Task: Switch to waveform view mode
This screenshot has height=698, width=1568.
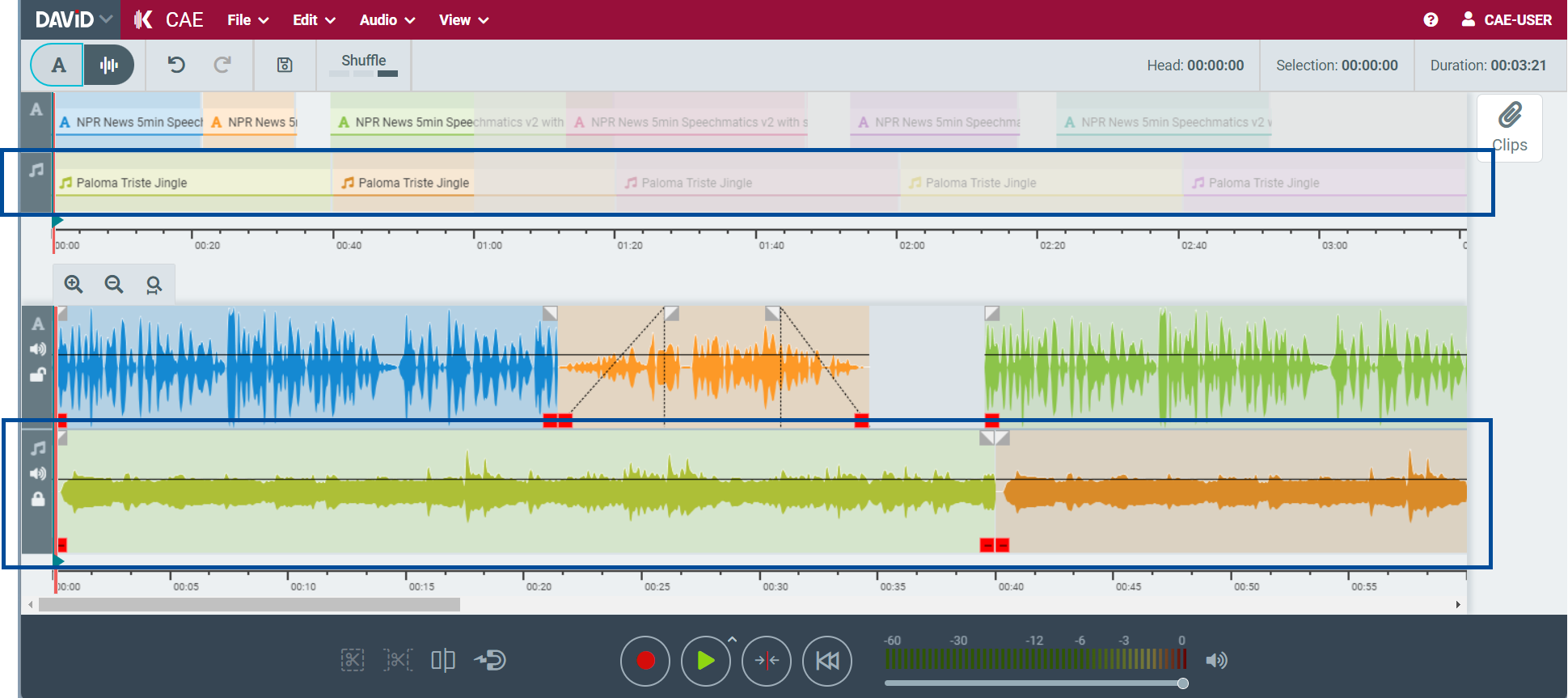Action: tap(108, 65)
